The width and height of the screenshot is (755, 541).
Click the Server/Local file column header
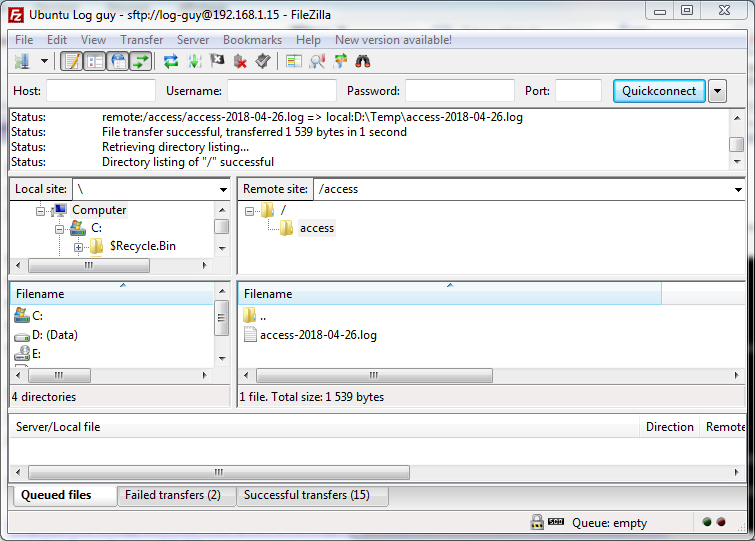325,427
